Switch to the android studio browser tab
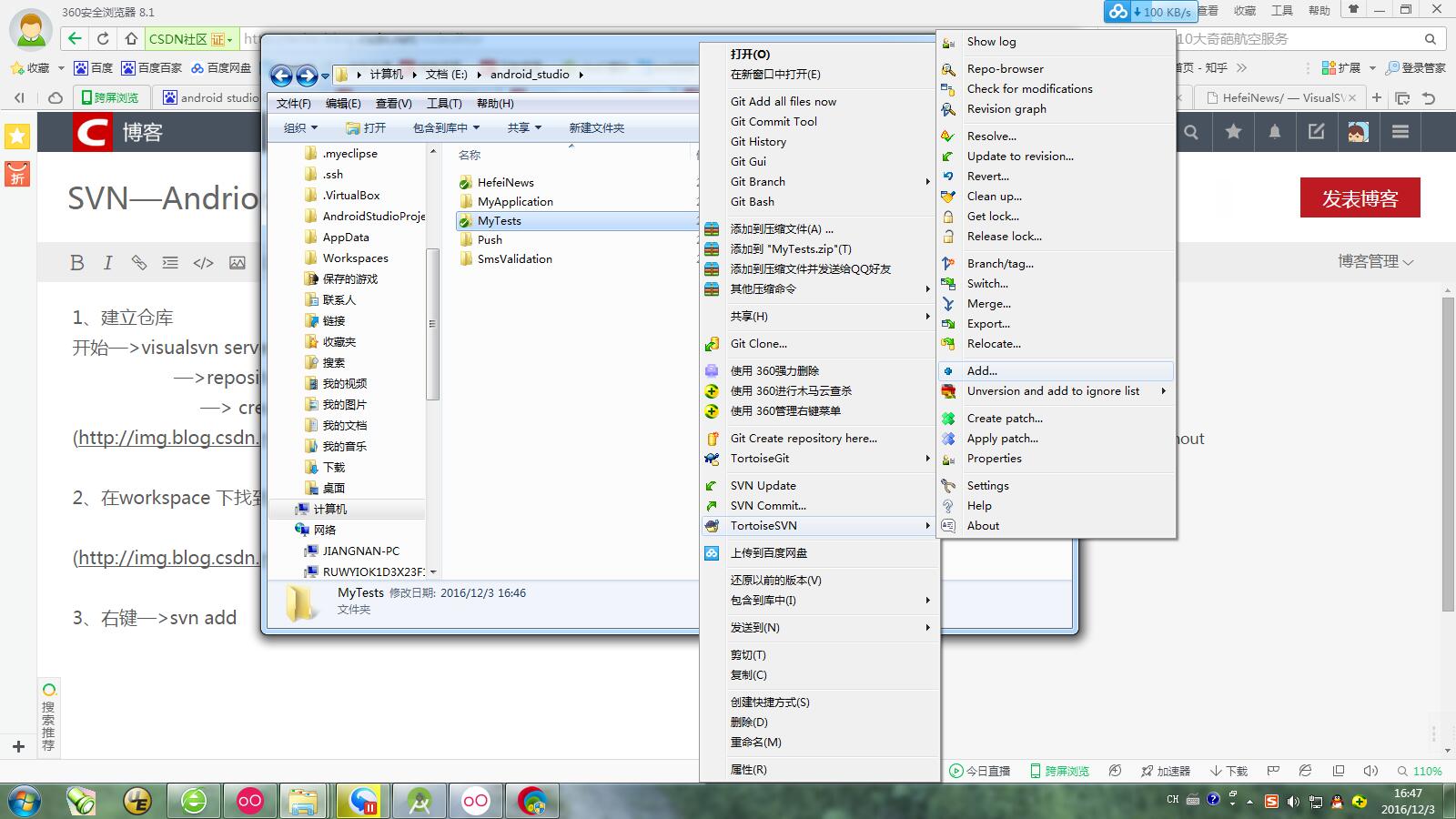Screen dimensions: 1456x819 point(210,98)
